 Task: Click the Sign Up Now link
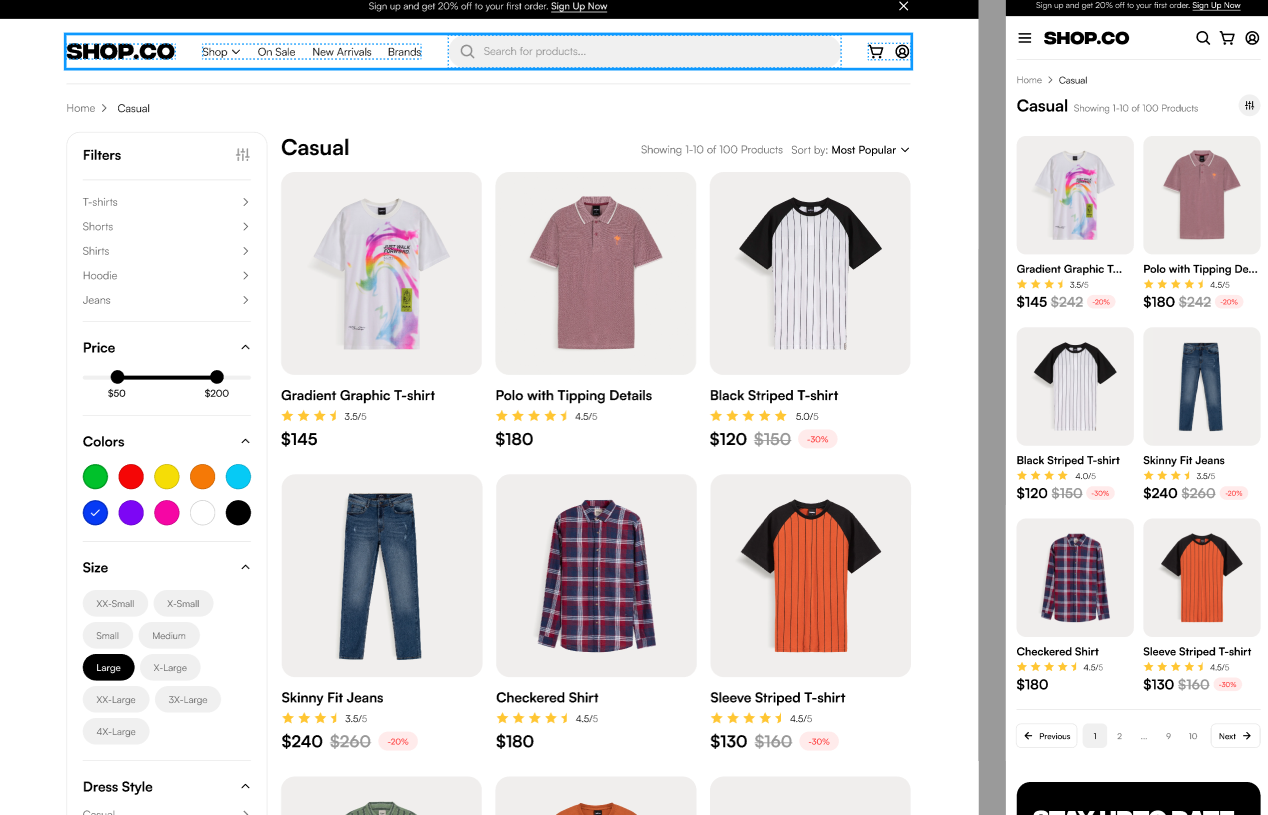click(578, 6)
